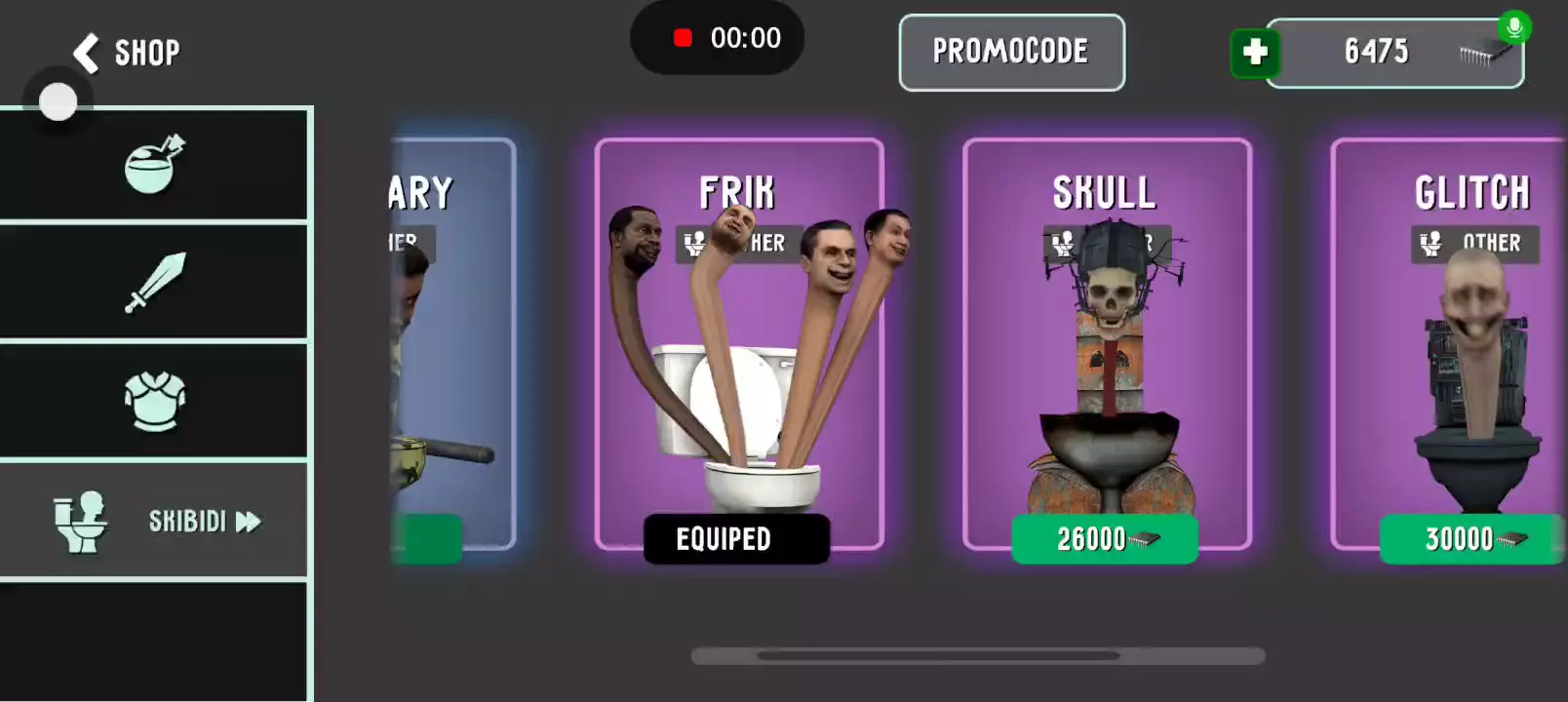Select the Frik skin card
This screenshot has width=1568, height=702.
[739, 343]
